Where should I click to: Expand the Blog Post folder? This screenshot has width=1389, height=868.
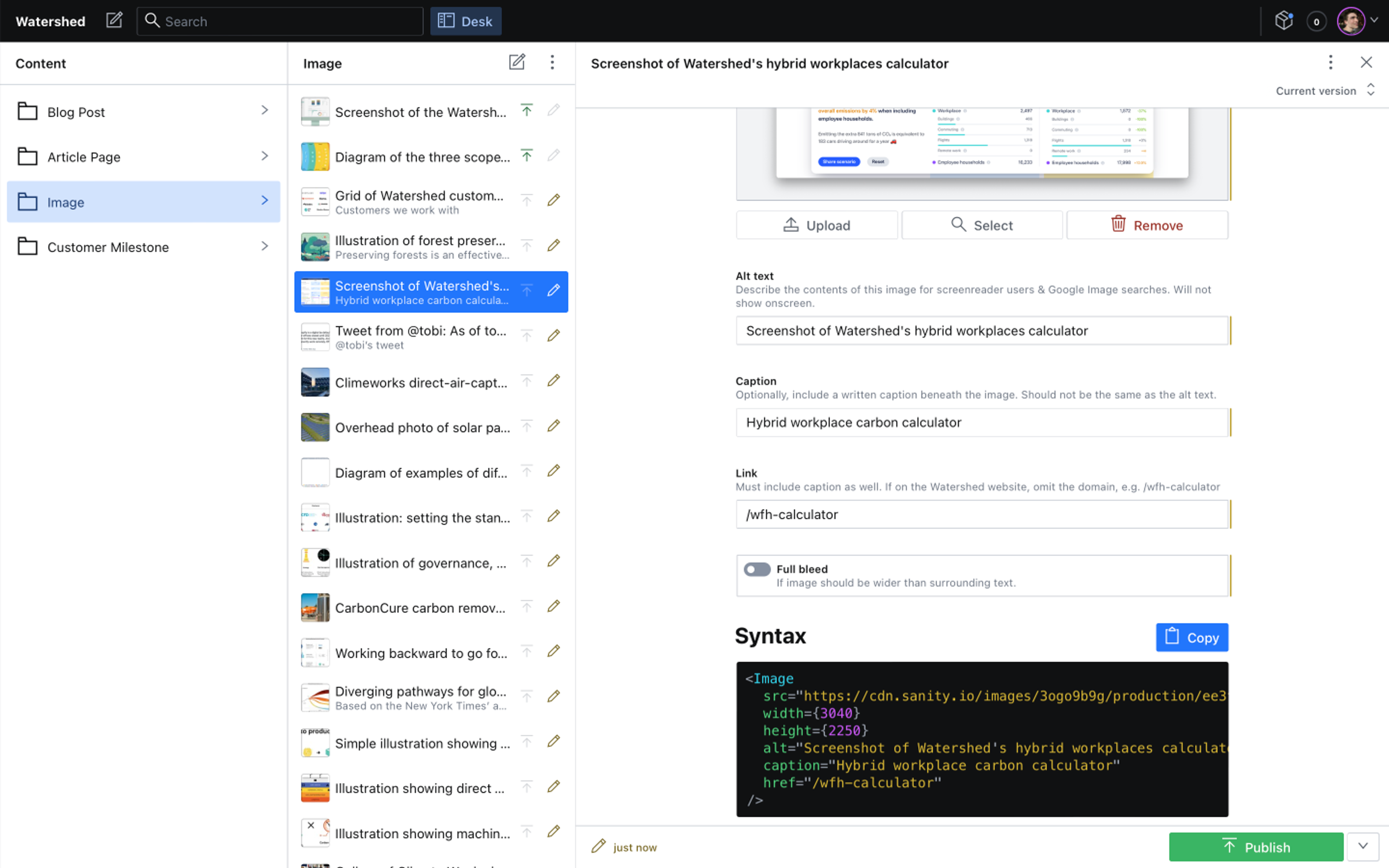point(143,111)
